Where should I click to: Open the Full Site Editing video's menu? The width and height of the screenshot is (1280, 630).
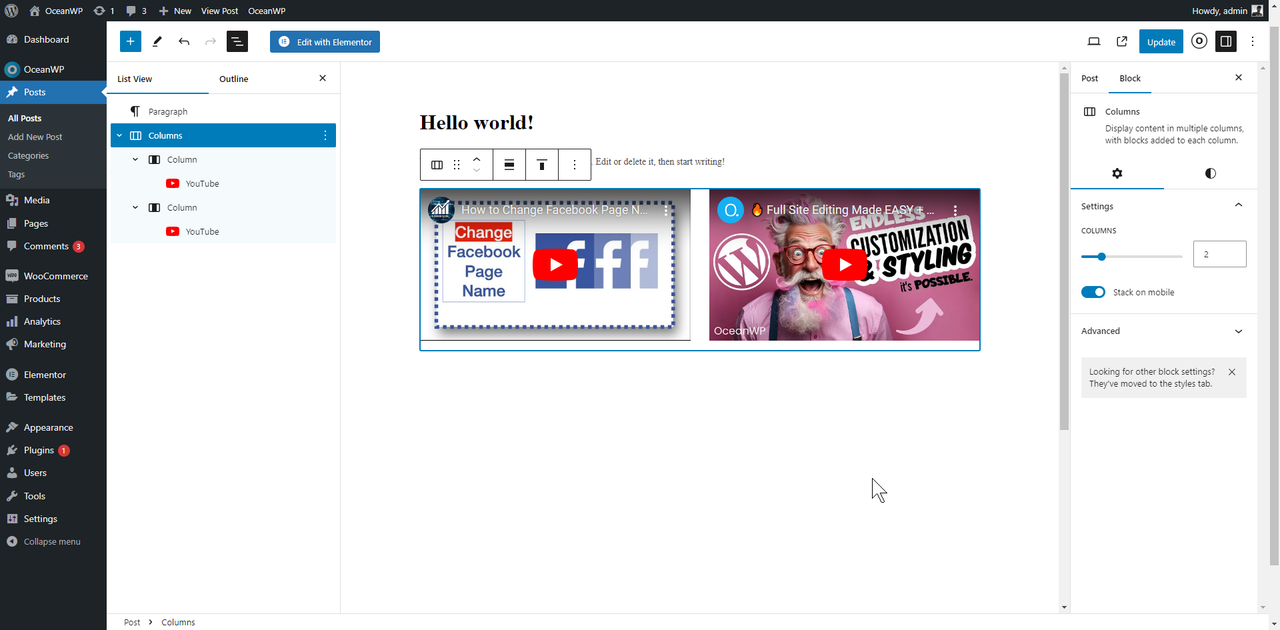[955, 211]
